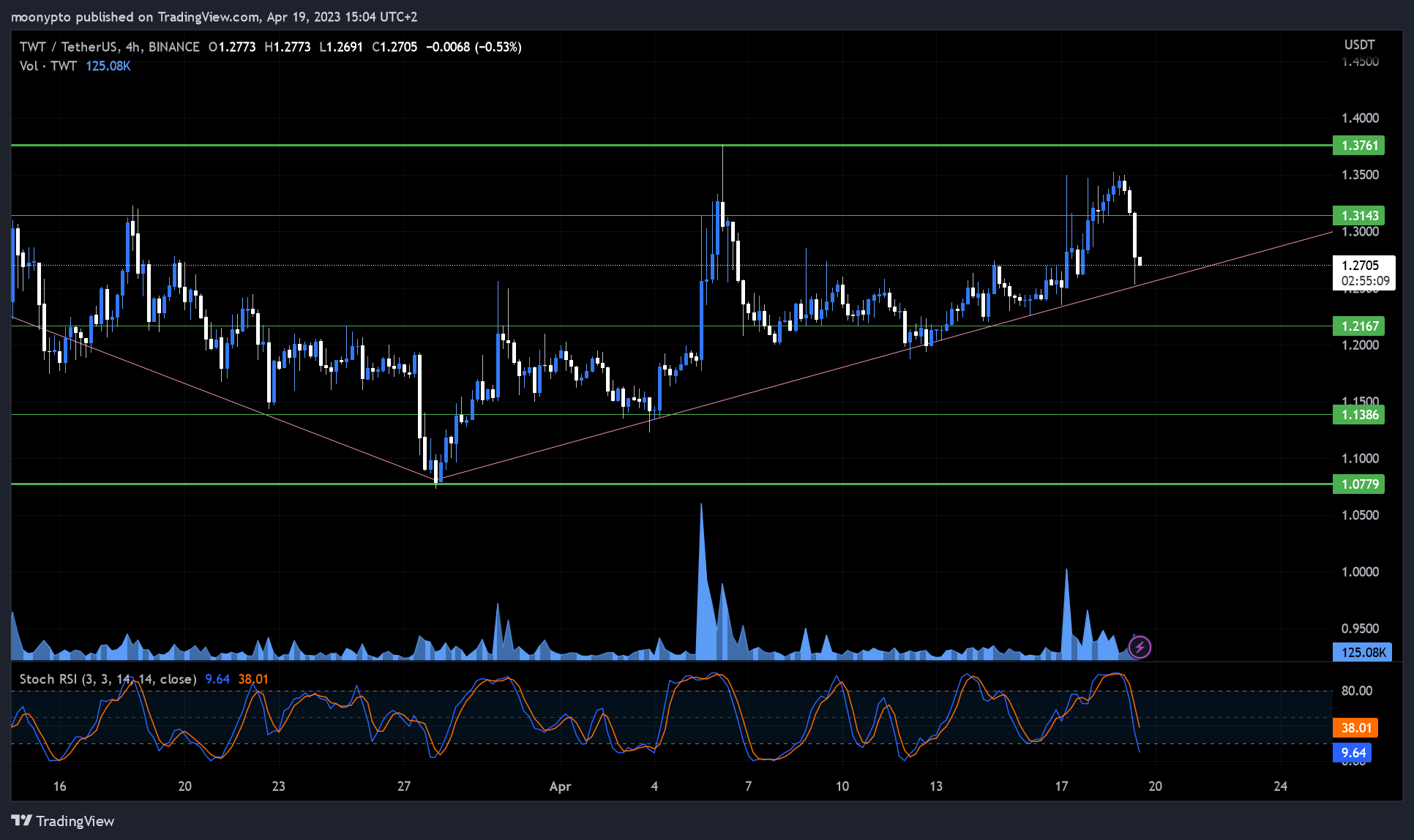
Task: Select the 1.3761 price level label
Action: tap(1359, 146)
